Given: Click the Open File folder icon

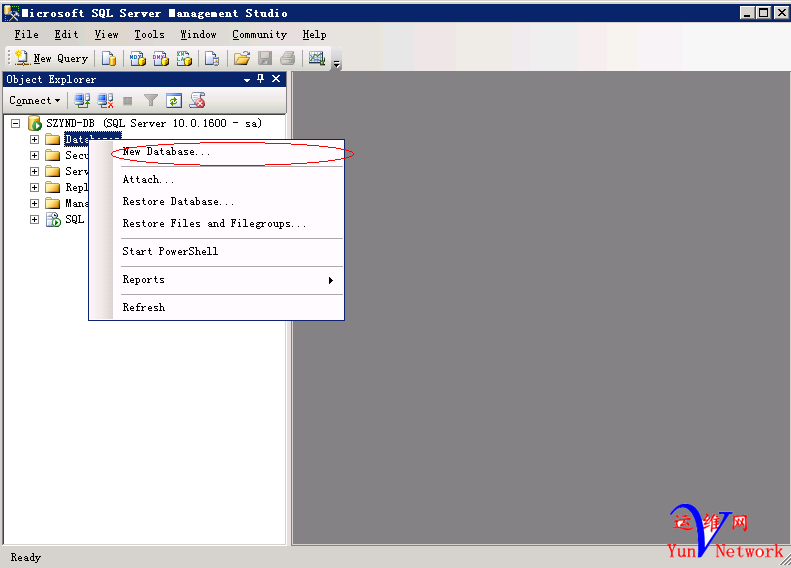Looking at the screenshot, I should (242, 59).
